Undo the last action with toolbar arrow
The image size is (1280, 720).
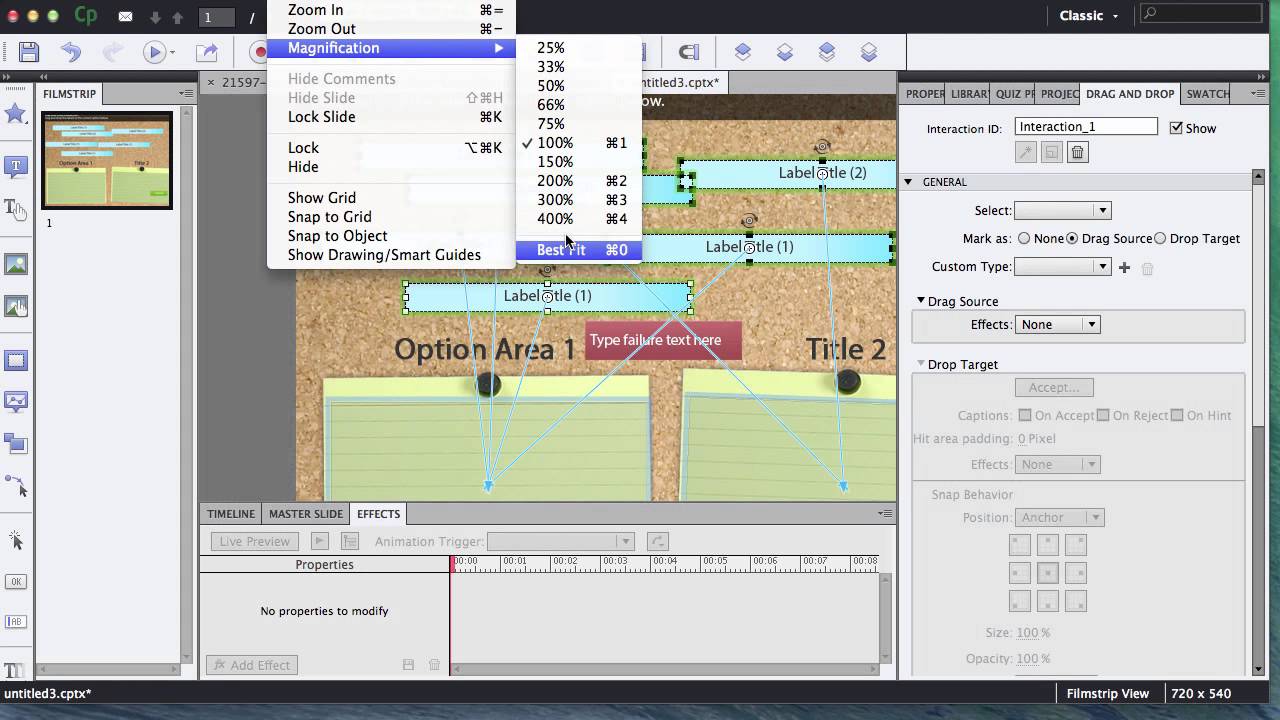(x=71, y=52)
